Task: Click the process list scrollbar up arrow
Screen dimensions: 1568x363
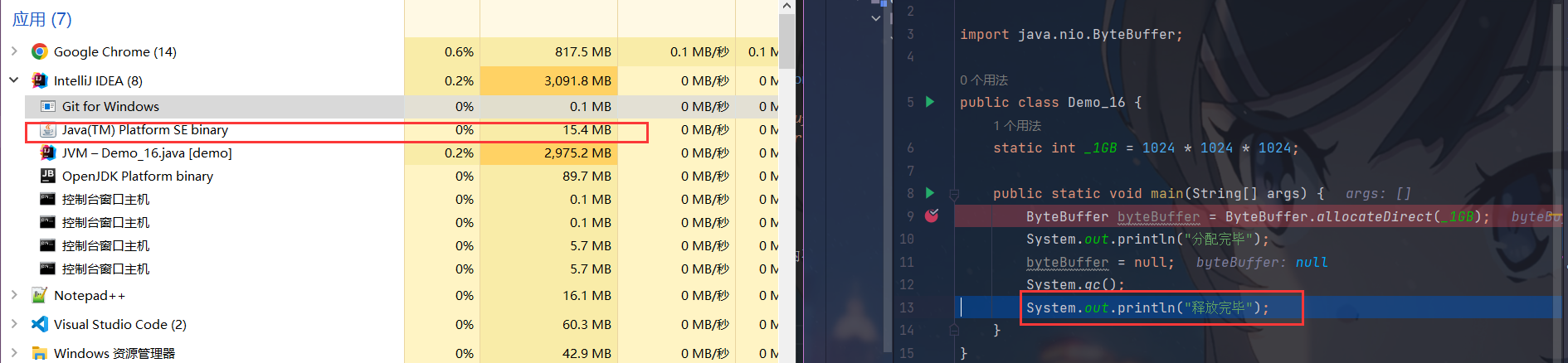Action: tap(786, 7)
